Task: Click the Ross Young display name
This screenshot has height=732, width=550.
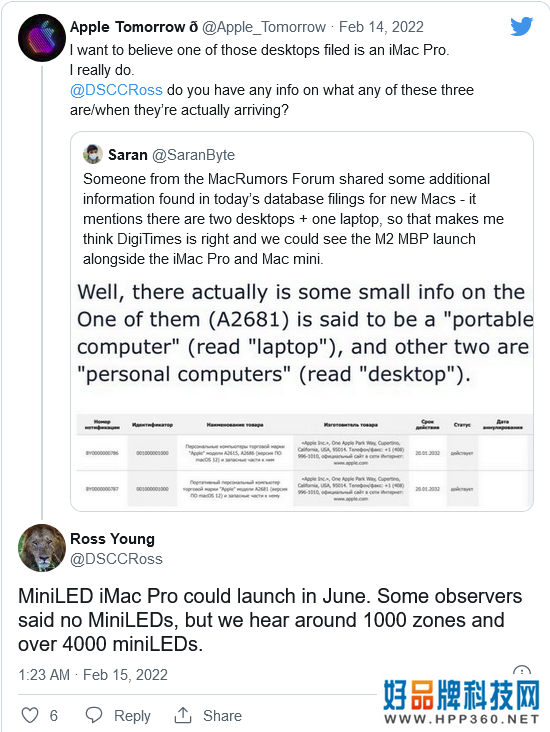Action: coord(112,539)
